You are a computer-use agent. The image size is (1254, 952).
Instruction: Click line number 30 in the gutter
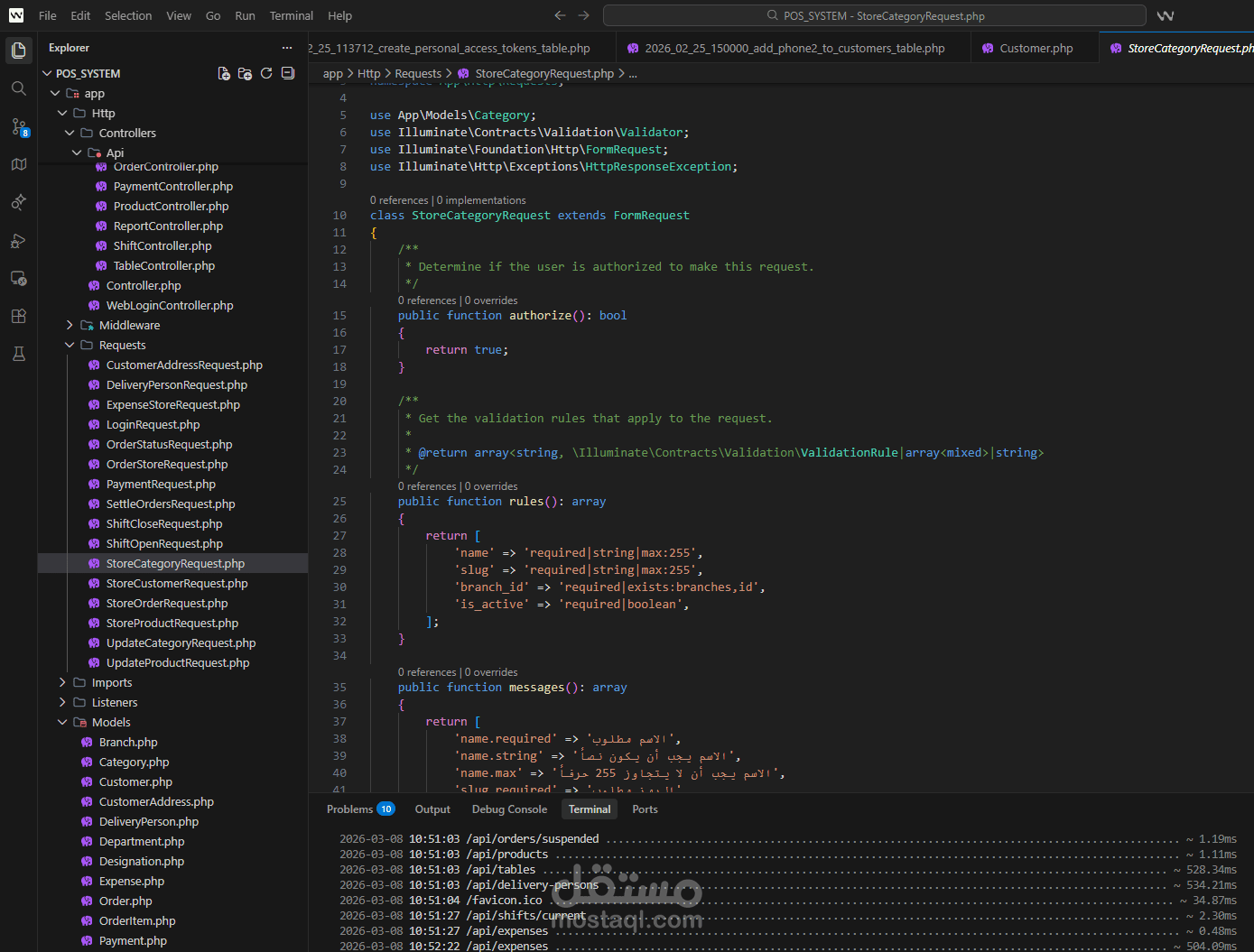coord(339,587)
